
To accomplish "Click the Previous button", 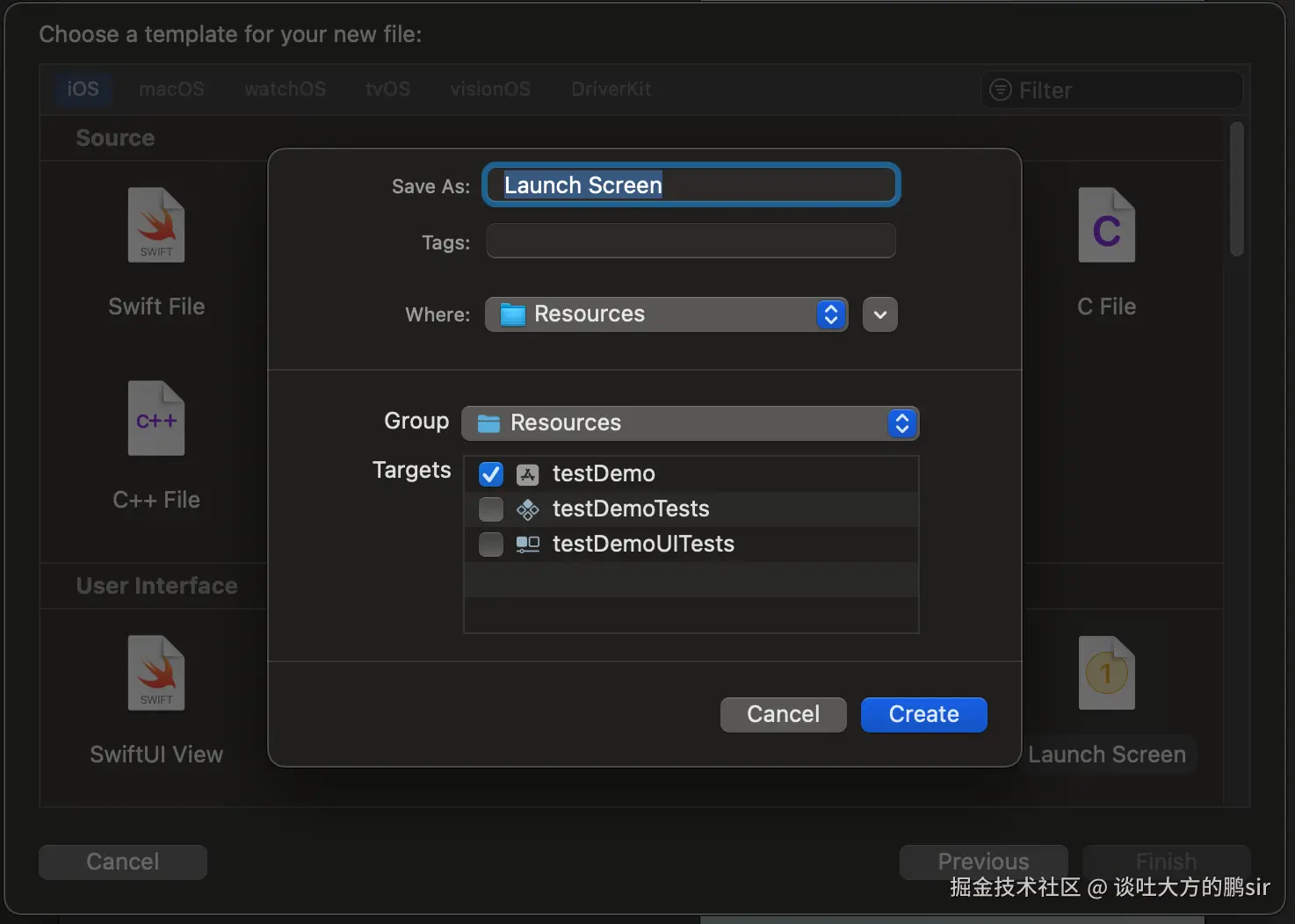I will pyautogui.click(x=984, y=863).
